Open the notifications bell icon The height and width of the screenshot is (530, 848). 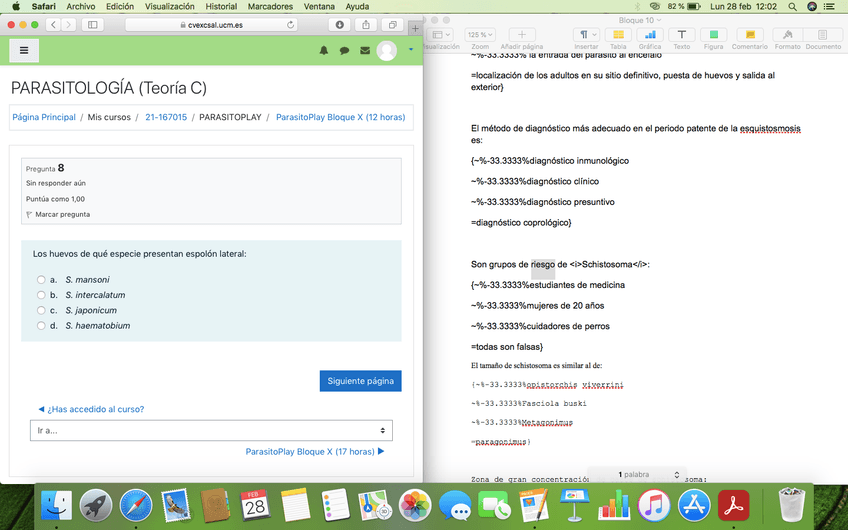pos(324,51)
